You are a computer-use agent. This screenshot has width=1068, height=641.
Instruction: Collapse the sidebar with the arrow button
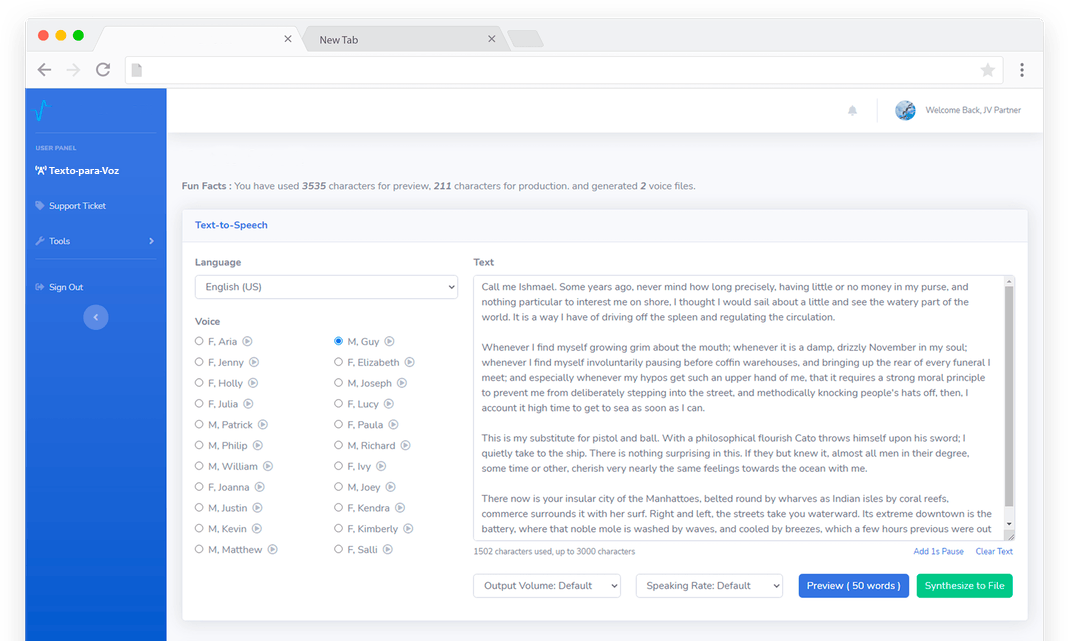pos(96,317)
